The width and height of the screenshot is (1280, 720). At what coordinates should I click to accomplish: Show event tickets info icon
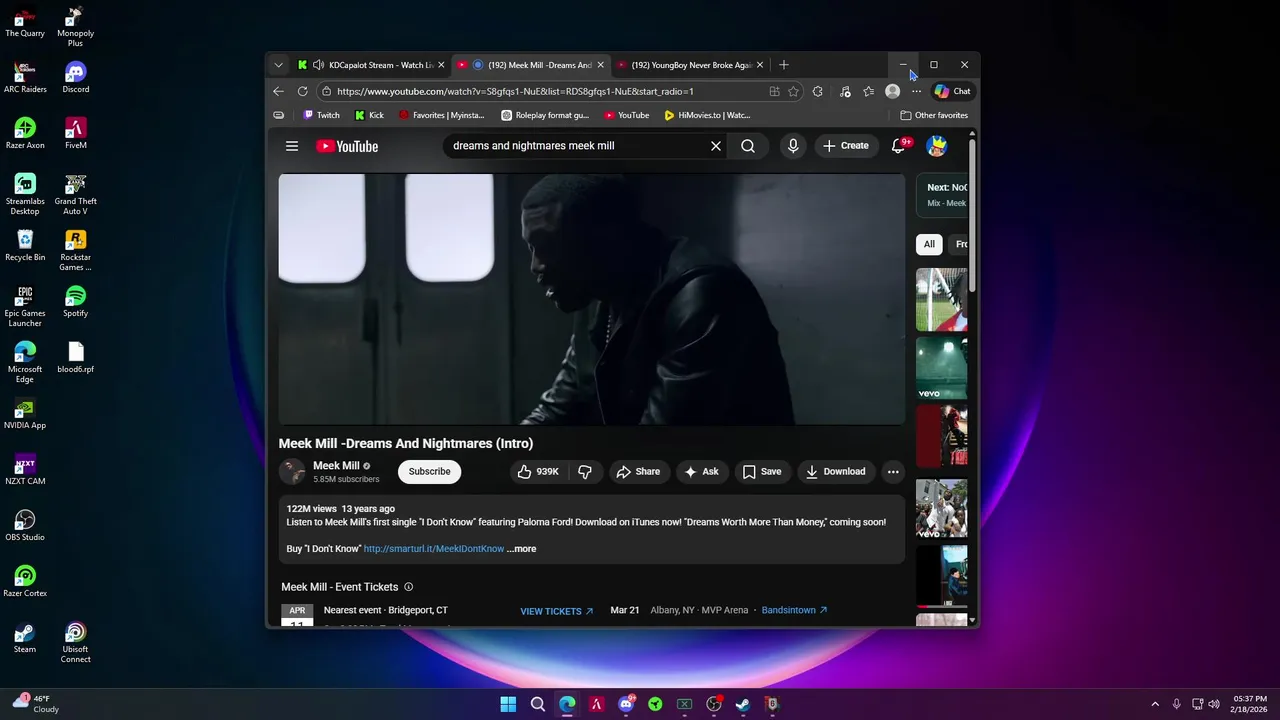pyautogui.click(x=408, y=587)
